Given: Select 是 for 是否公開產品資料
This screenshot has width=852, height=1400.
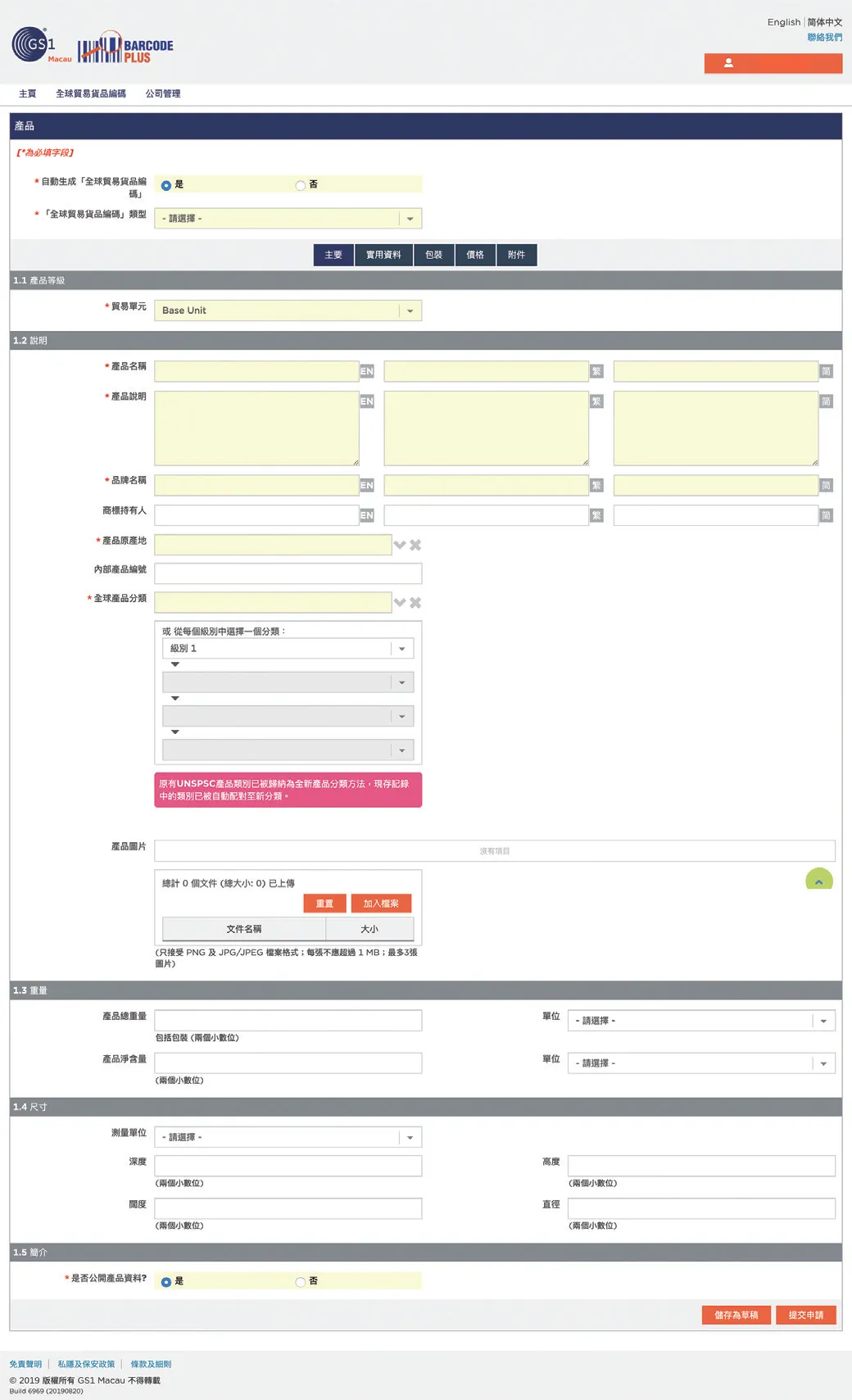Looking at the screenshot, I should tap(166, 1282).
